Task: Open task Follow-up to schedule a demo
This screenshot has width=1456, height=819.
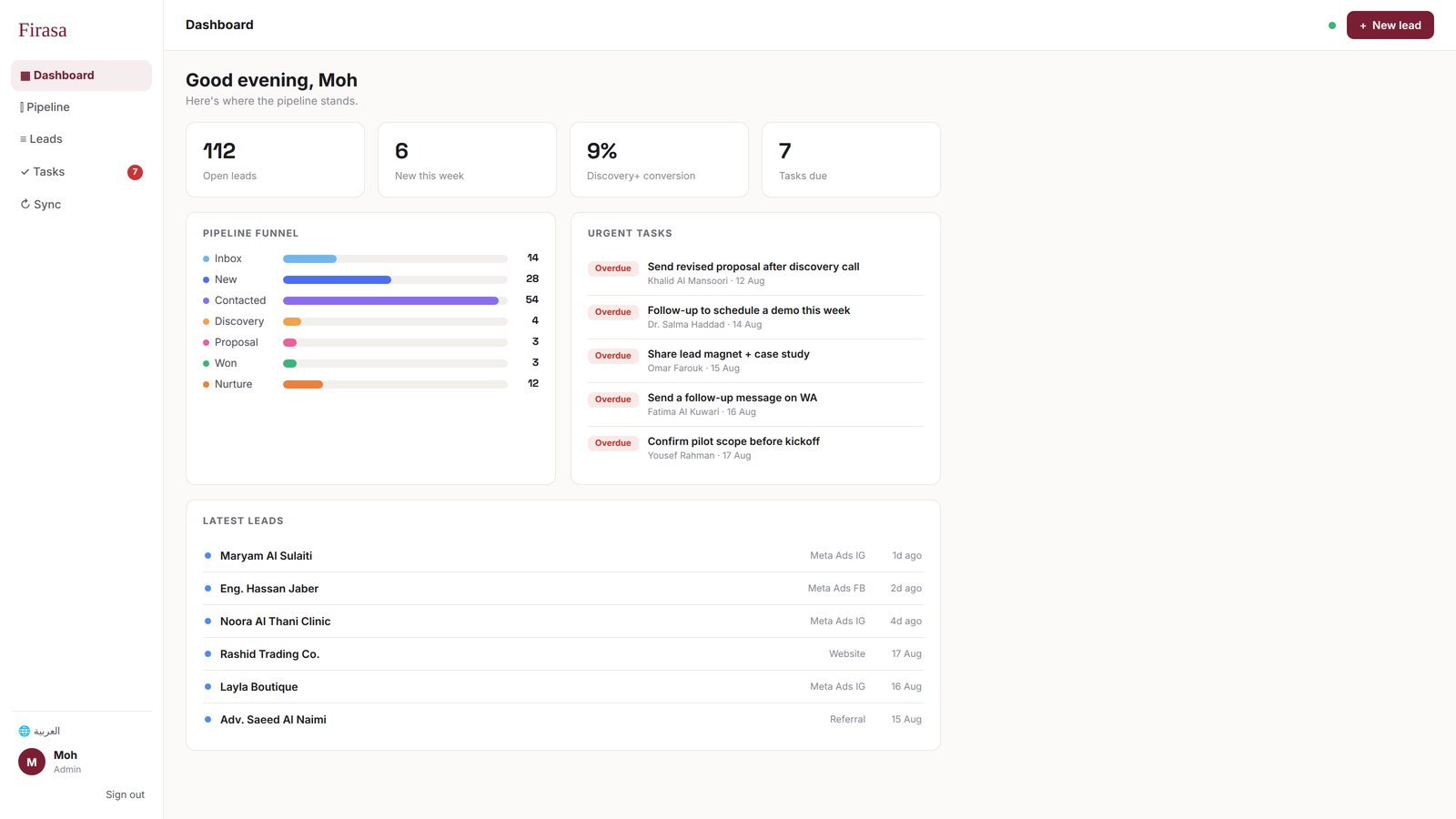Action: pos(755,318)
